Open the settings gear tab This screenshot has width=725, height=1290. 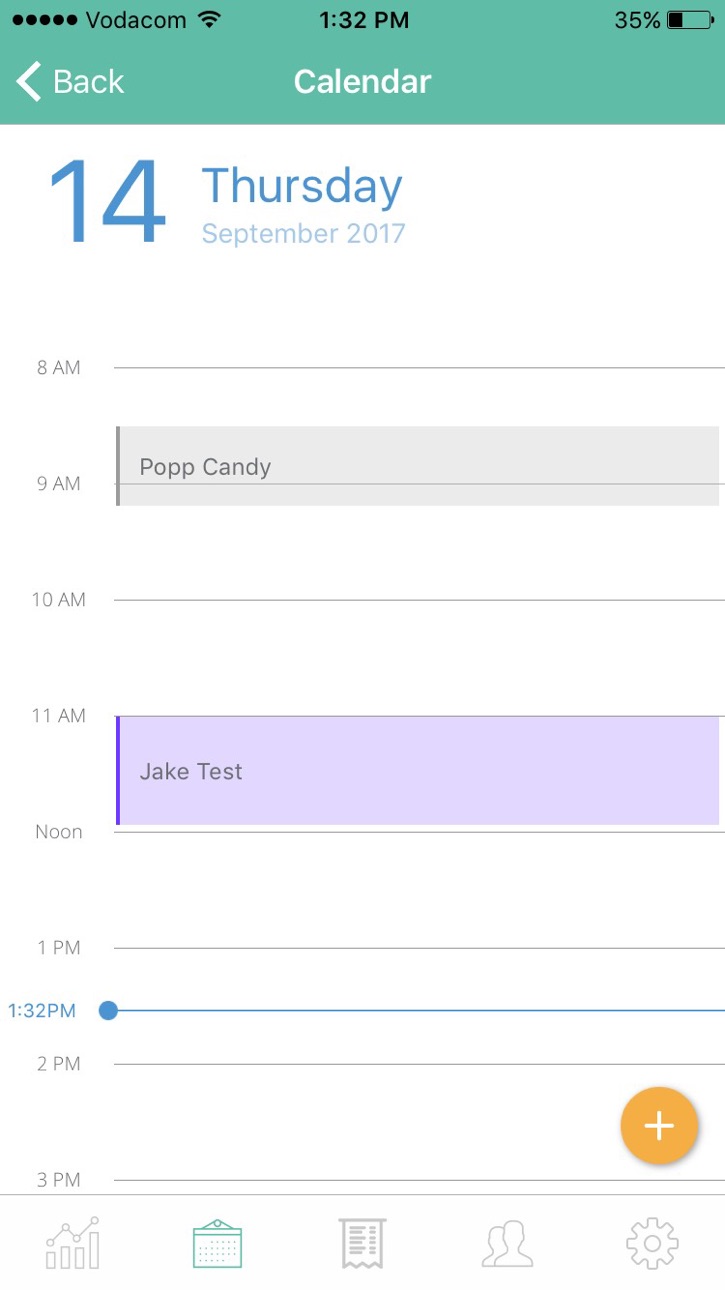[652, 1243]
